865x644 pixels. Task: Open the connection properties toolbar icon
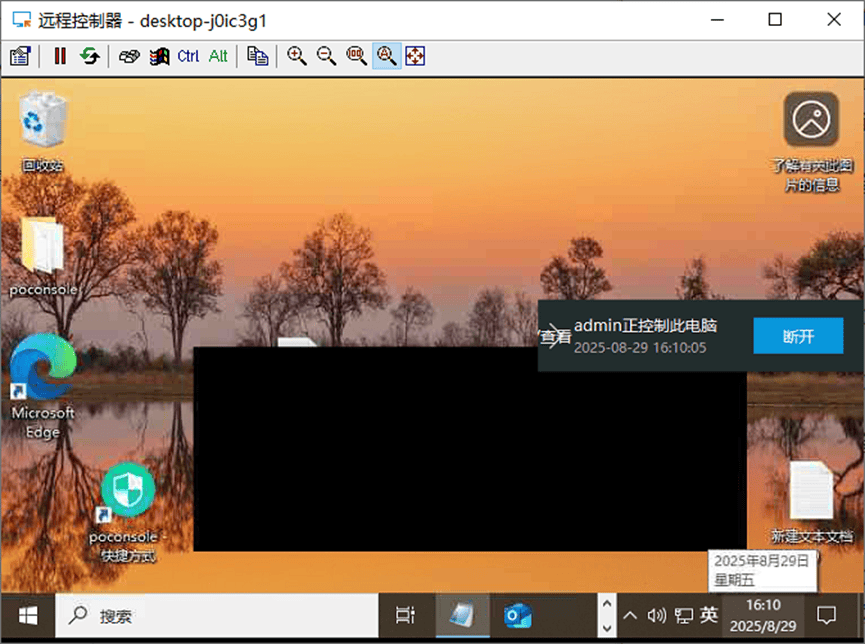click(x=20, y=56)
